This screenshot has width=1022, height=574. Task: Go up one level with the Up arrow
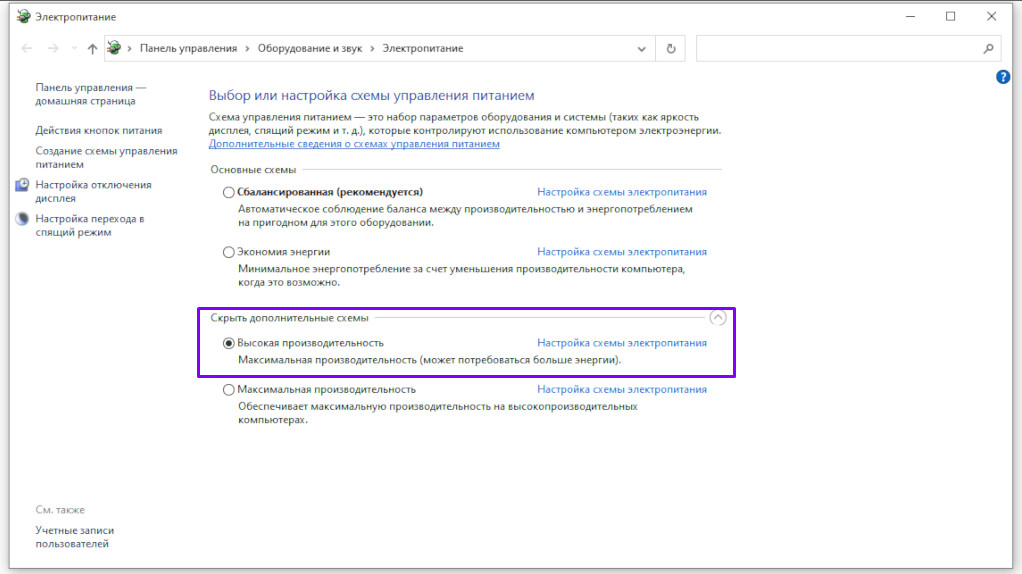[93, 49]
